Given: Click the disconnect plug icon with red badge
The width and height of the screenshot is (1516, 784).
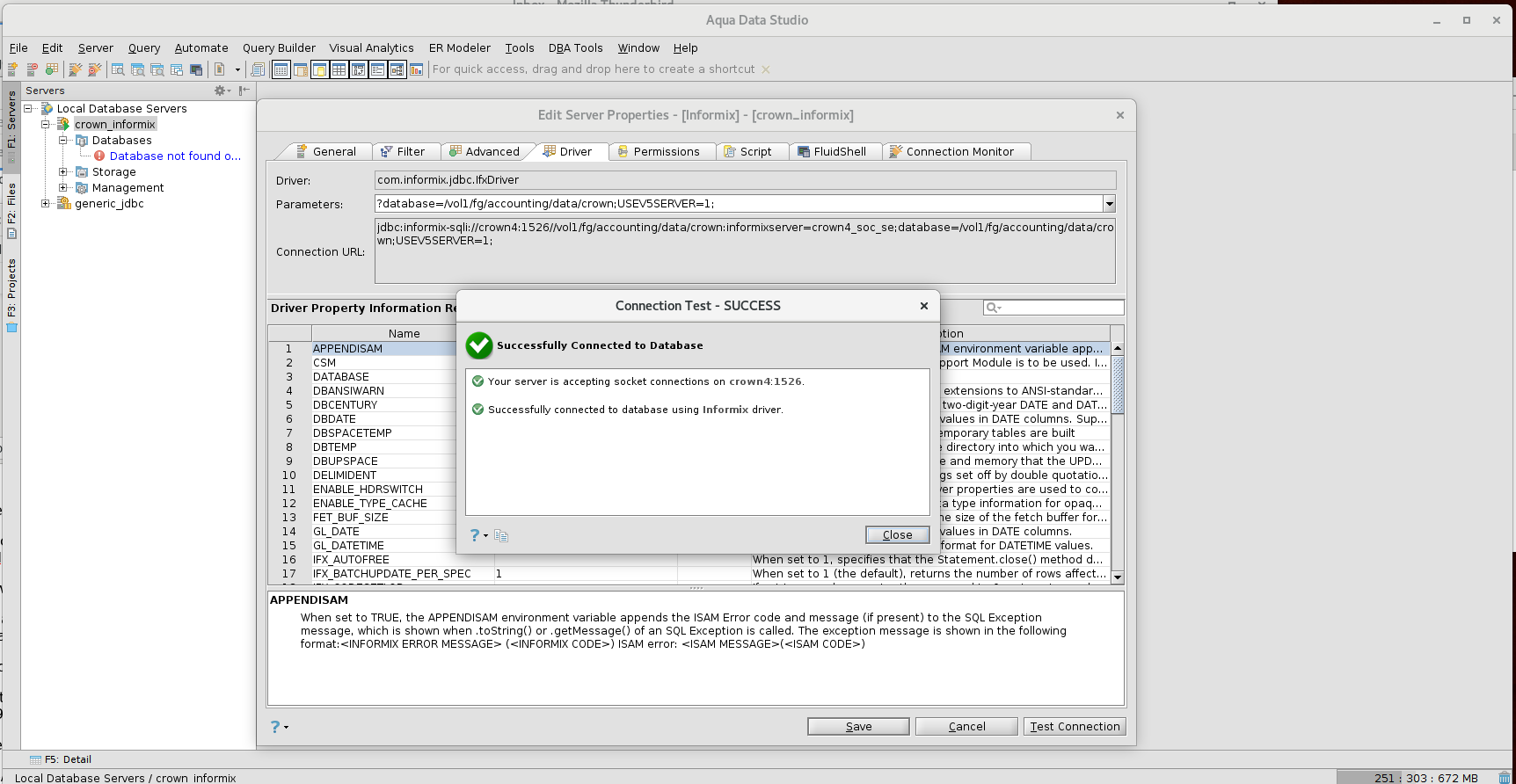Looking at the screenshot, I should 95,69.
